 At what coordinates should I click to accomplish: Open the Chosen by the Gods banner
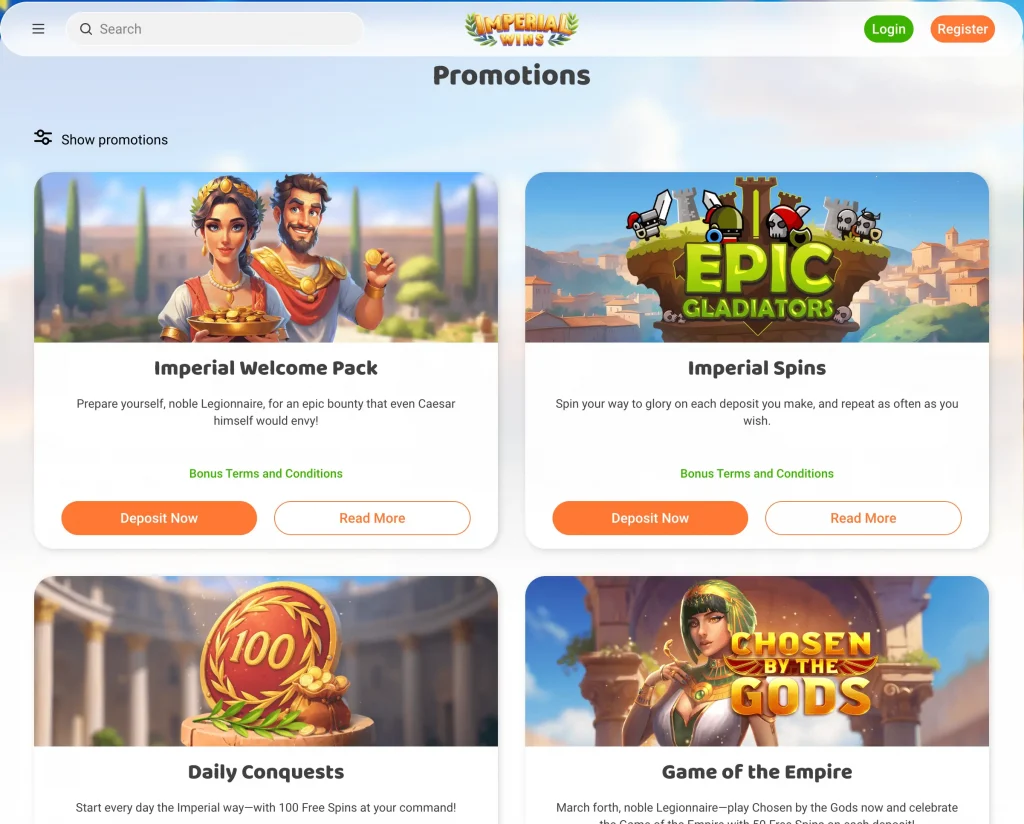[x=757, y=661]
